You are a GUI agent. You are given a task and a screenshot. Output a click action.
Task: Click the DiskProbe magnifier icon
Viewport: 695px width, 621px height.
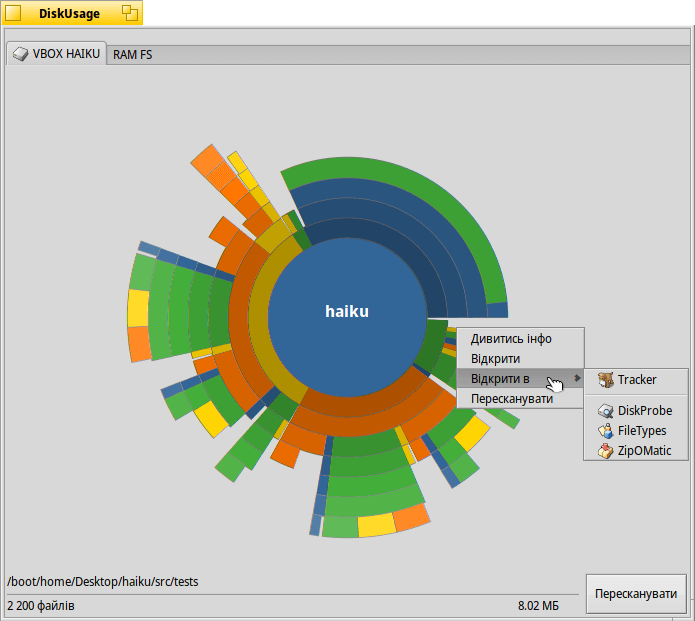[x=605, y=411]
